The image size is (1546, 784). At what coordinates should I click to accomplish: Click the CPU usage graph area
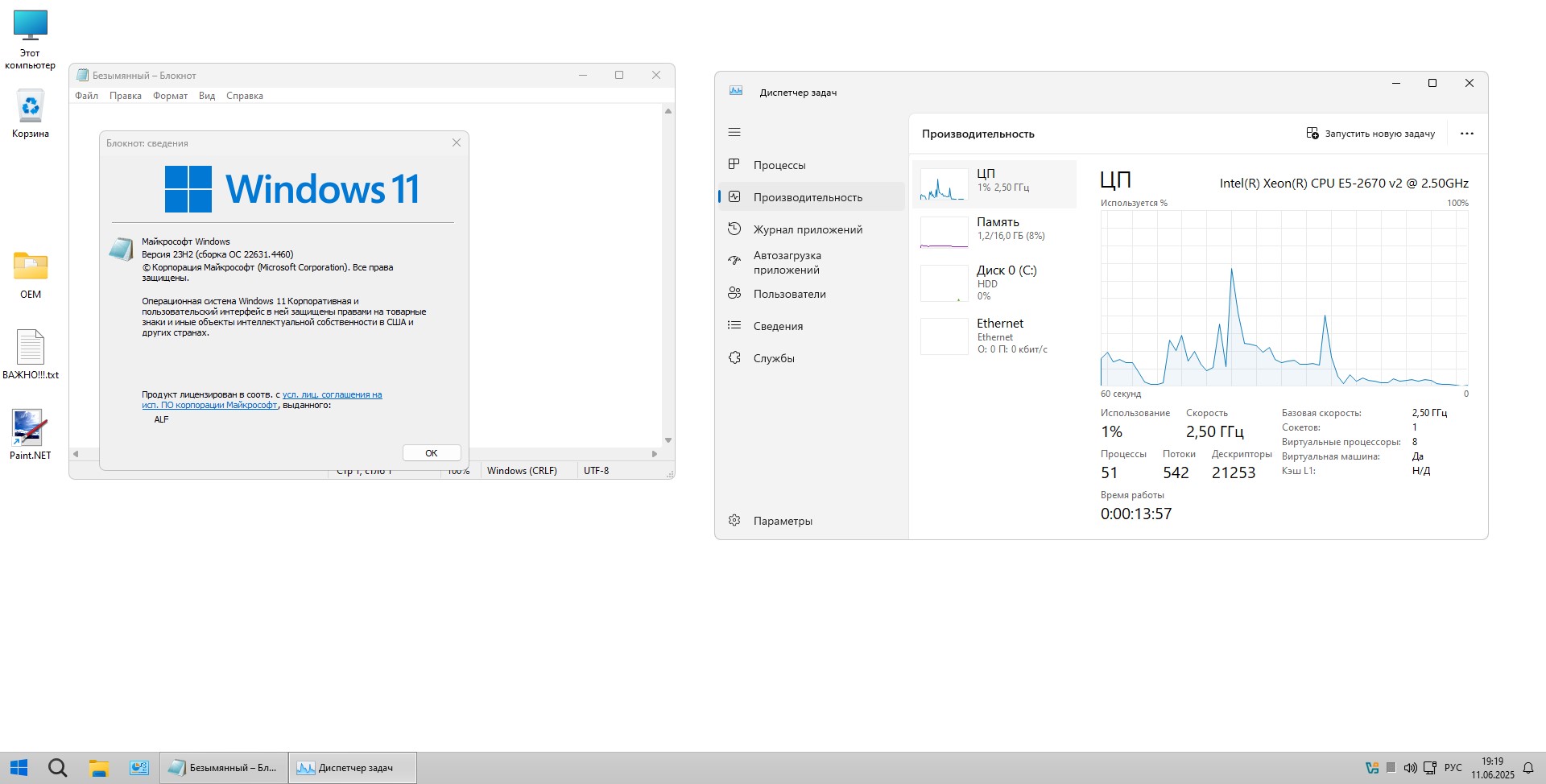coord(1284,299)
